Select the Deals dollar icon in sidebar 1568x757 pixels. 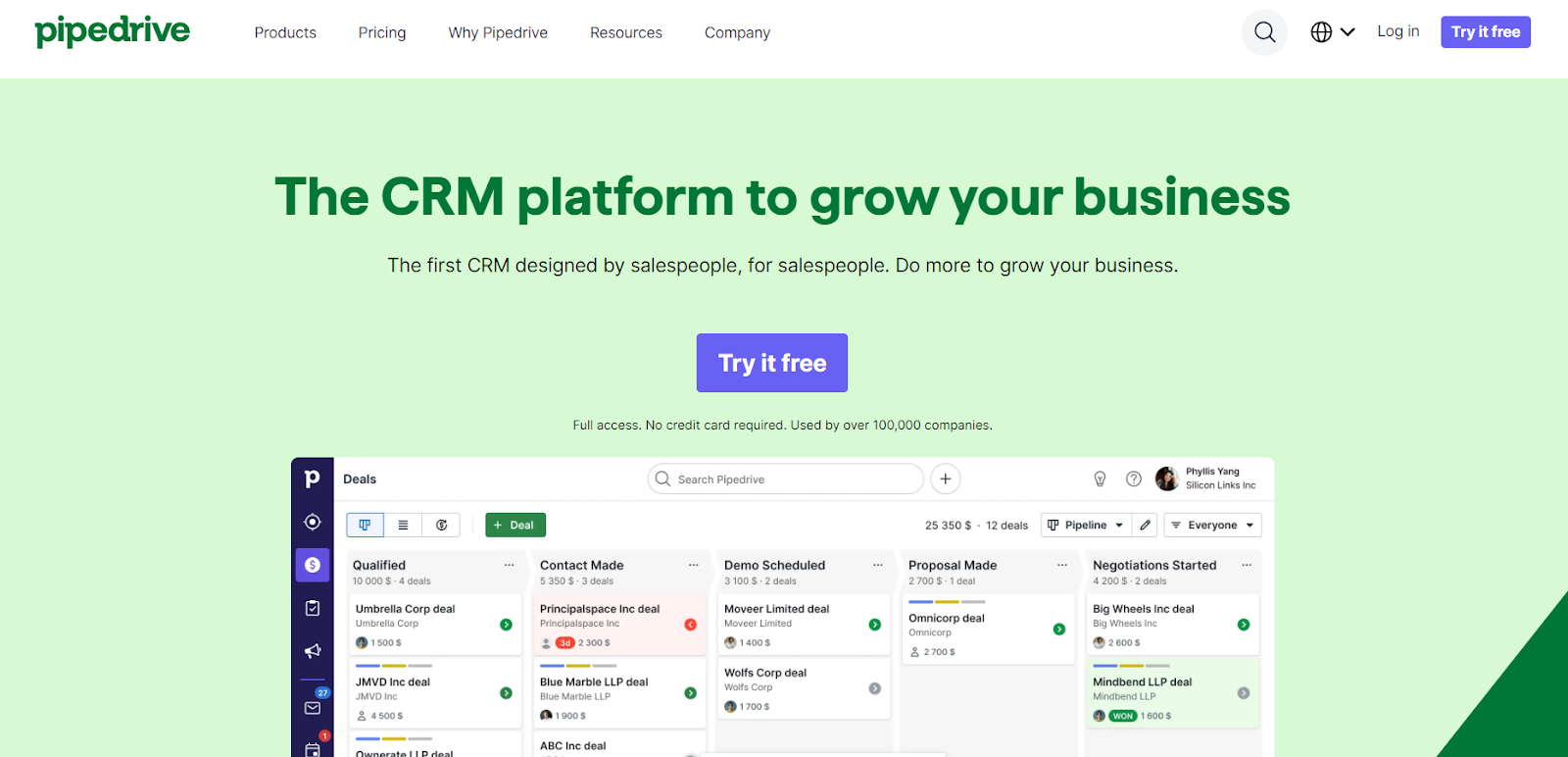313,565
